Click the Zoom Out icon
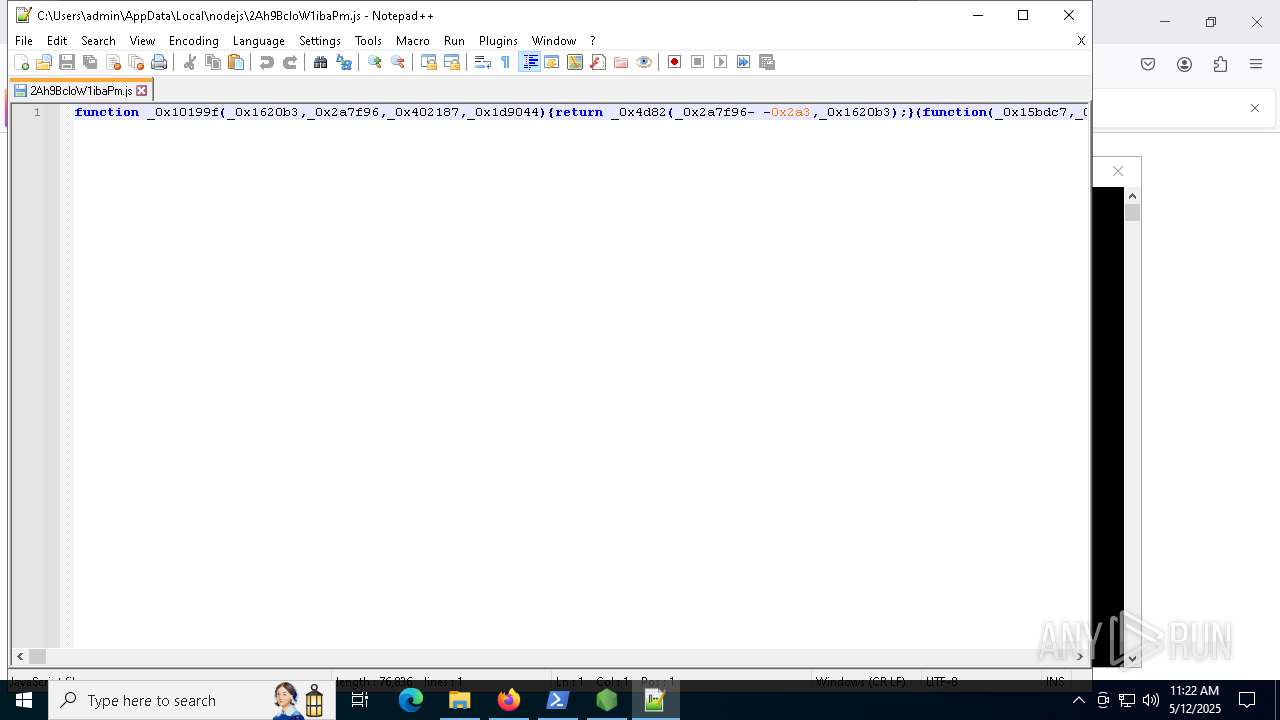 (x=398, y=62)
